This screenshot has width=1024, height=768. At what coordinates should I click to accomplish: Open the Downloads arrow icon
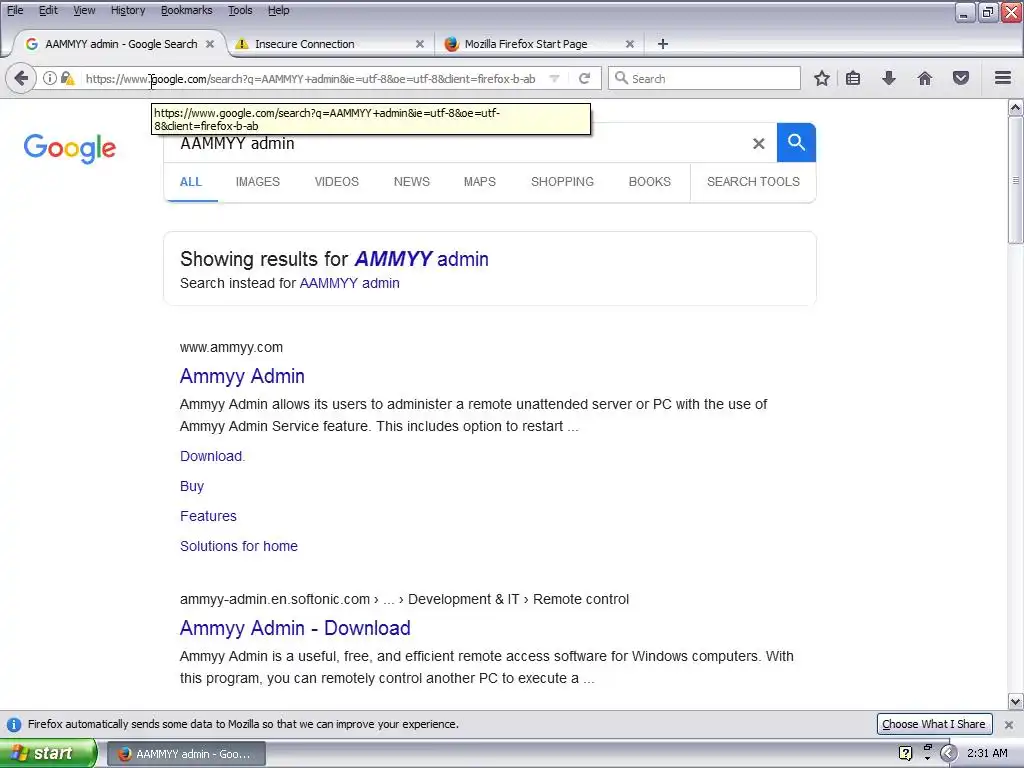[889, 78]
